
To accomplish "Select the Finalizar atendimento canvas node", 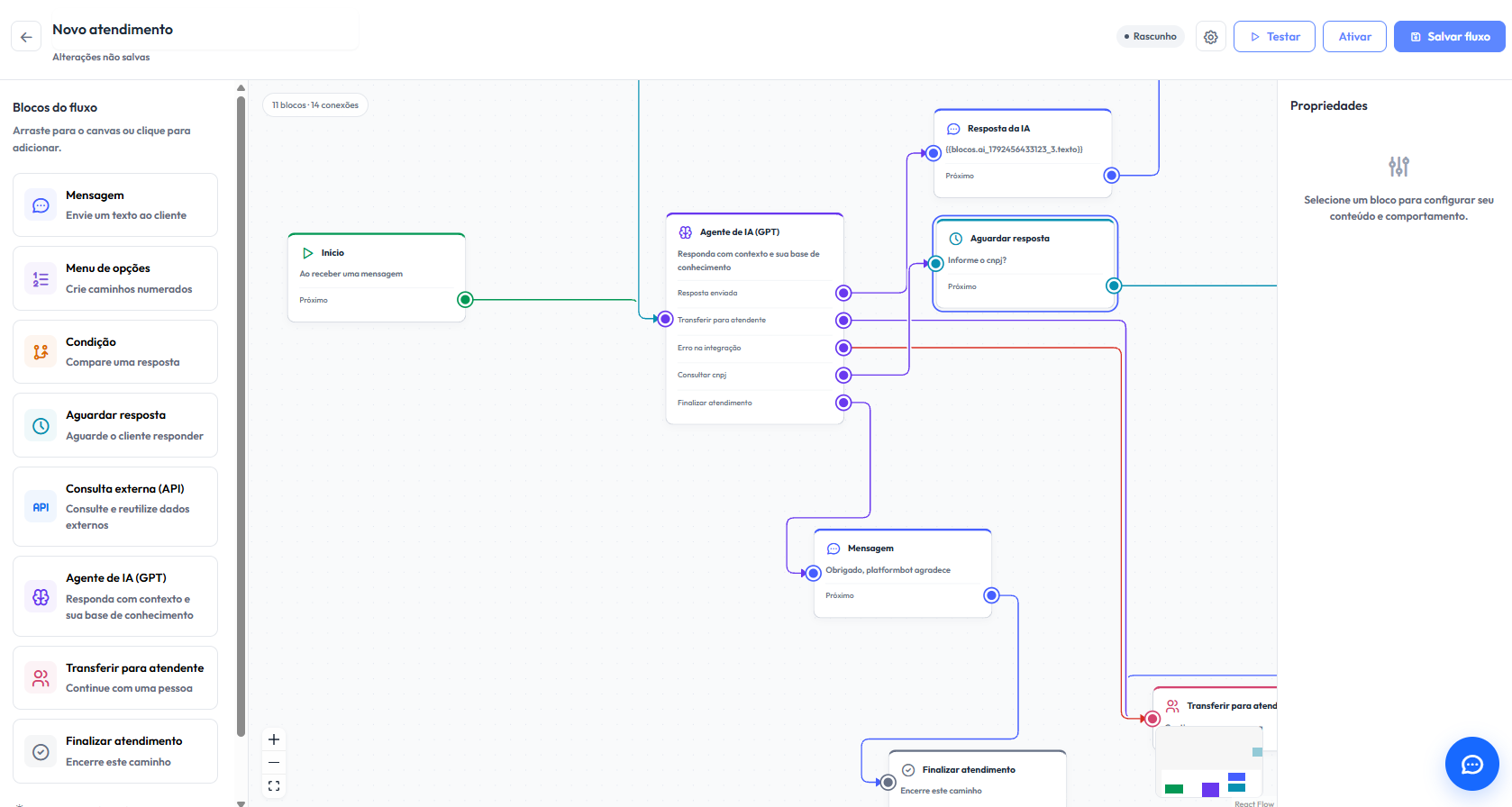I will pyautogui.click(x=978, y=778).
